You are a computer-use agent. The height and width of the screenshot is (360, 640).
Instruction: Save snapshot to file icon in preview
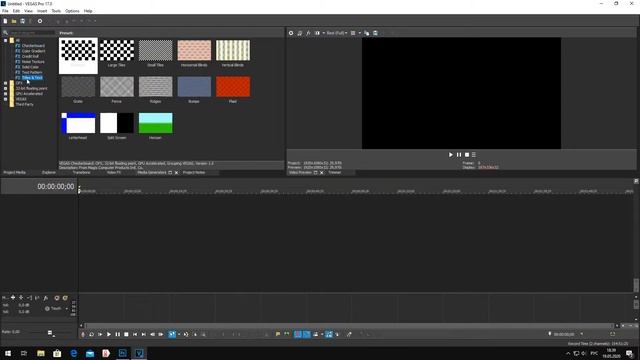point(376,33)
